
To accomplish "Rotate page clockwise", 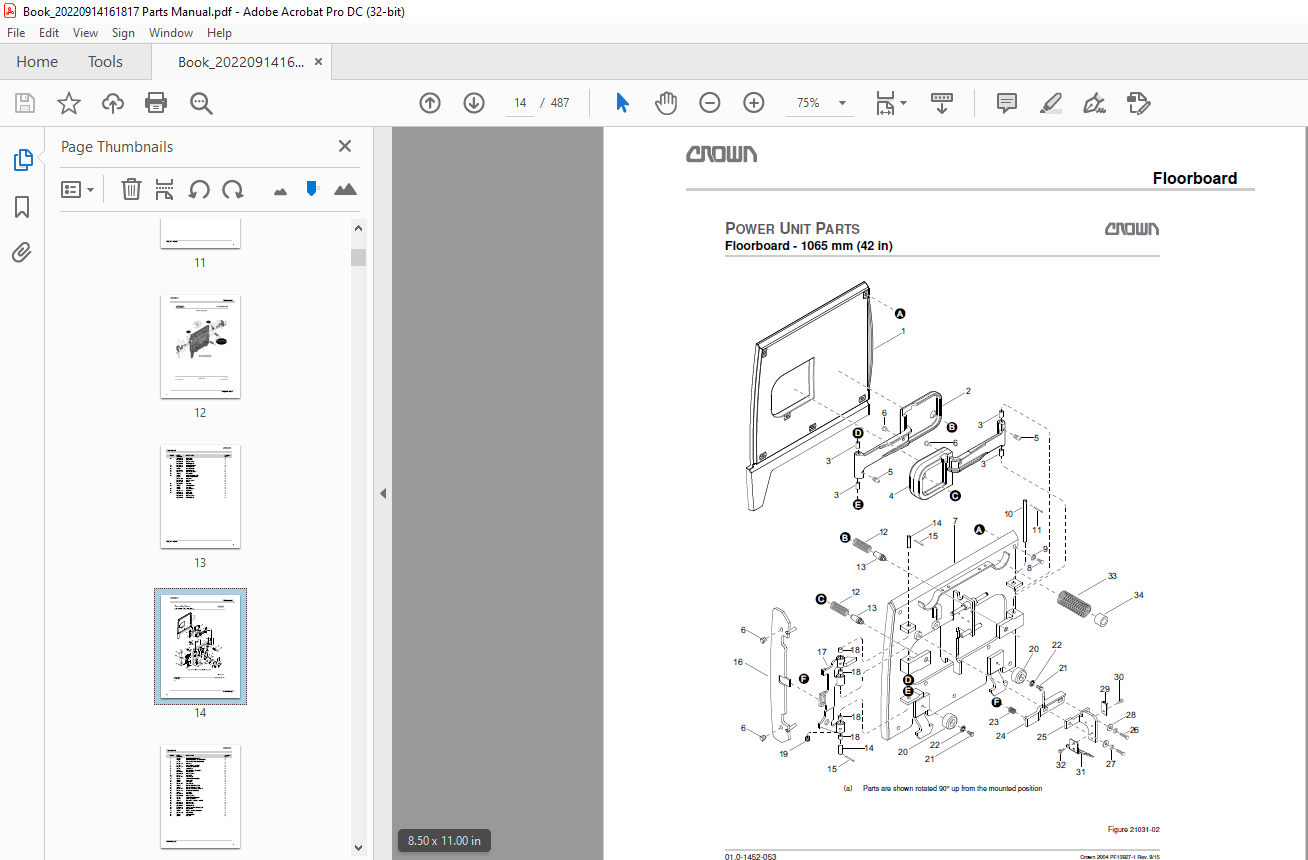I will [x=233, y=189].
